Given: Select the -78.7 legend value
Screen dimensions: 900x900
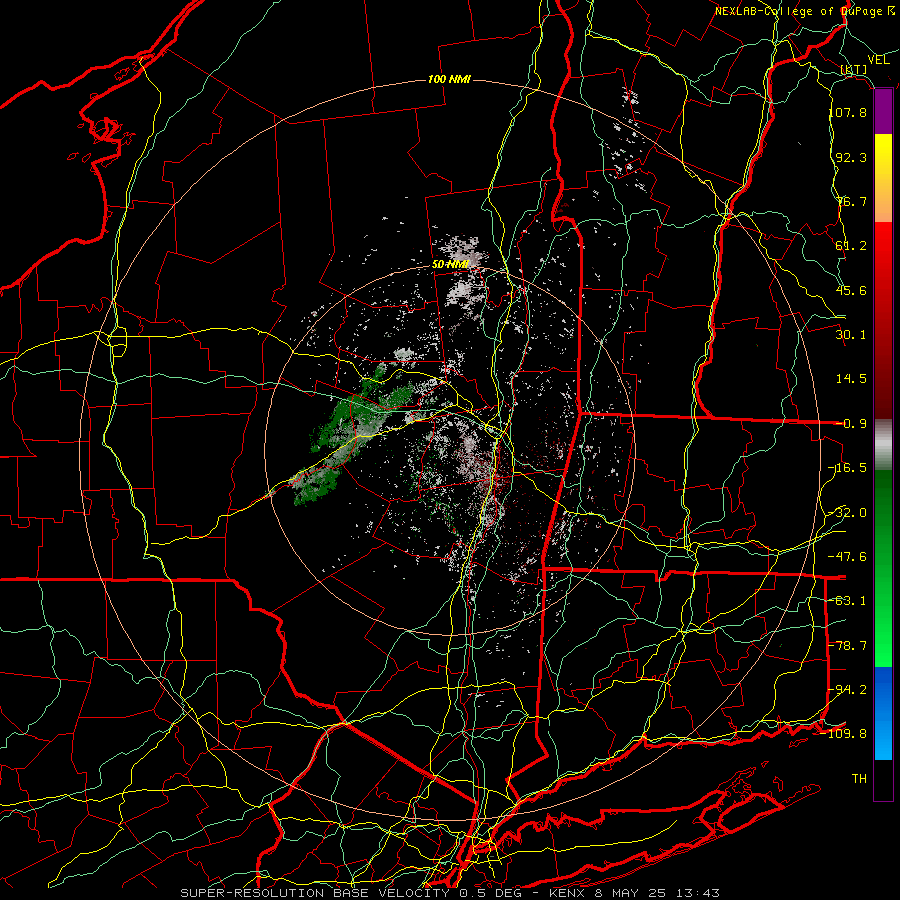Looking at the screenshot, I should tap(847, 646).
